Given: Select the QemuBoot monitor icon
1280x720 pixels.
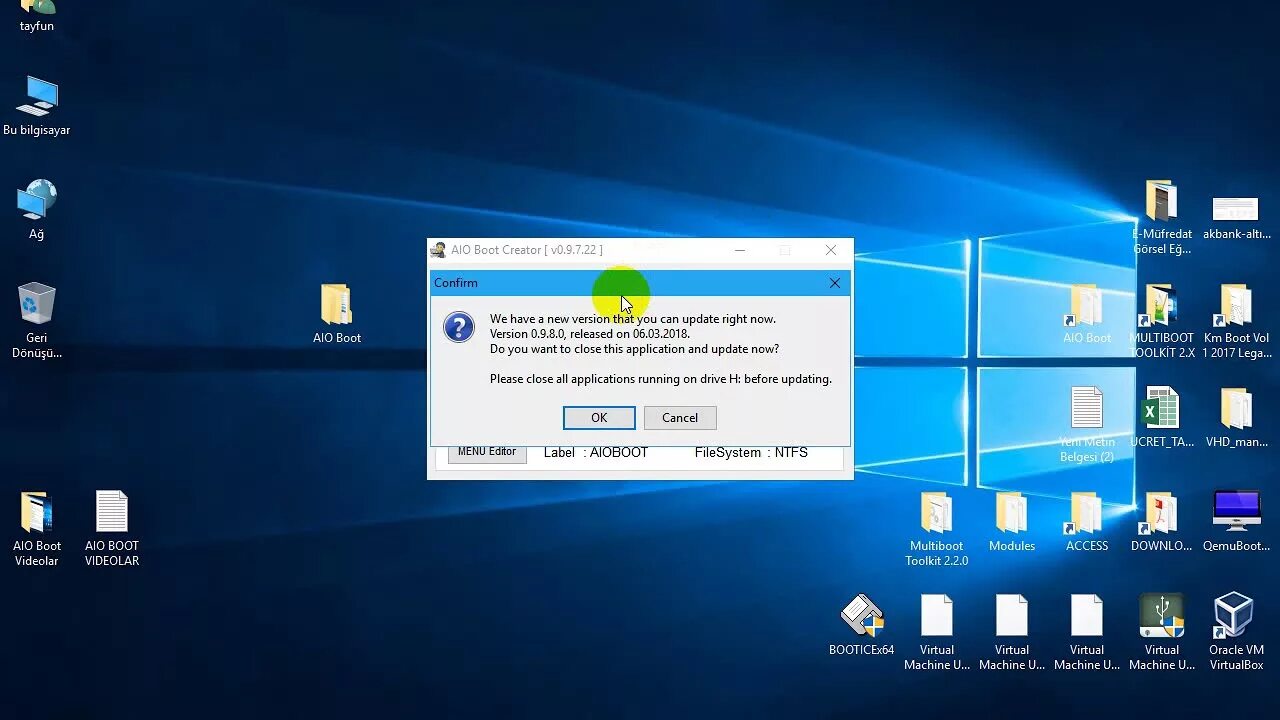Looking at the screenshot, I should pyautogui.click(x=1237, y=522).
